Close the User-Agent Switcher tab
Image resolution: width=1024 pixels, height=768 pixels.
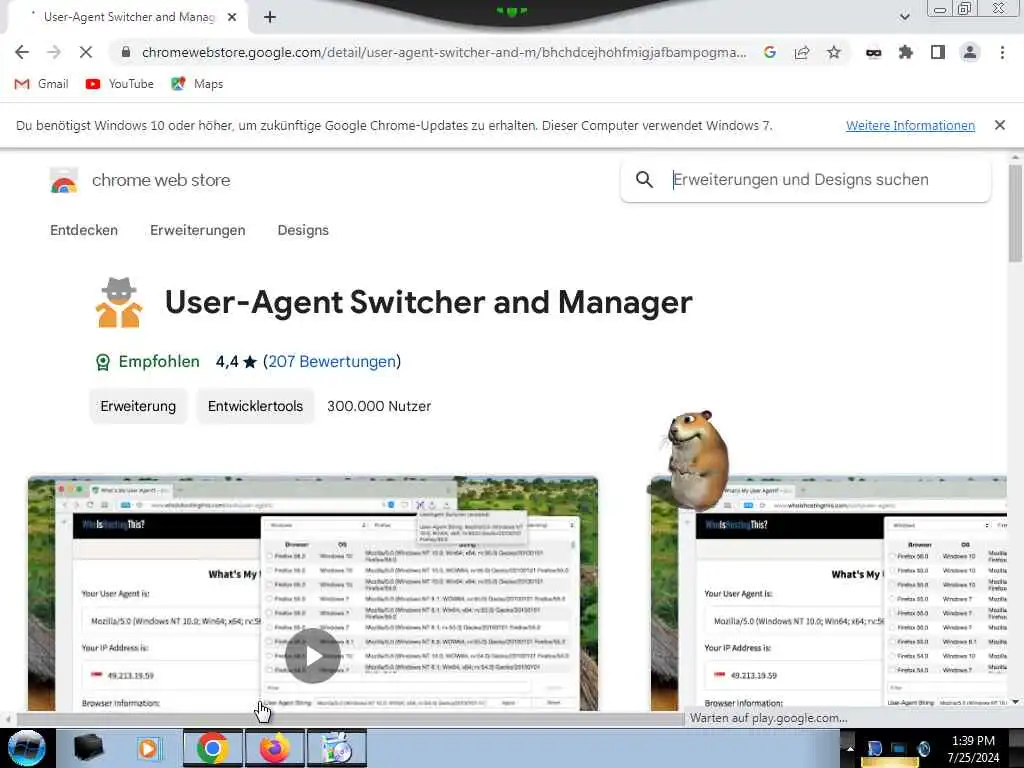232,18
